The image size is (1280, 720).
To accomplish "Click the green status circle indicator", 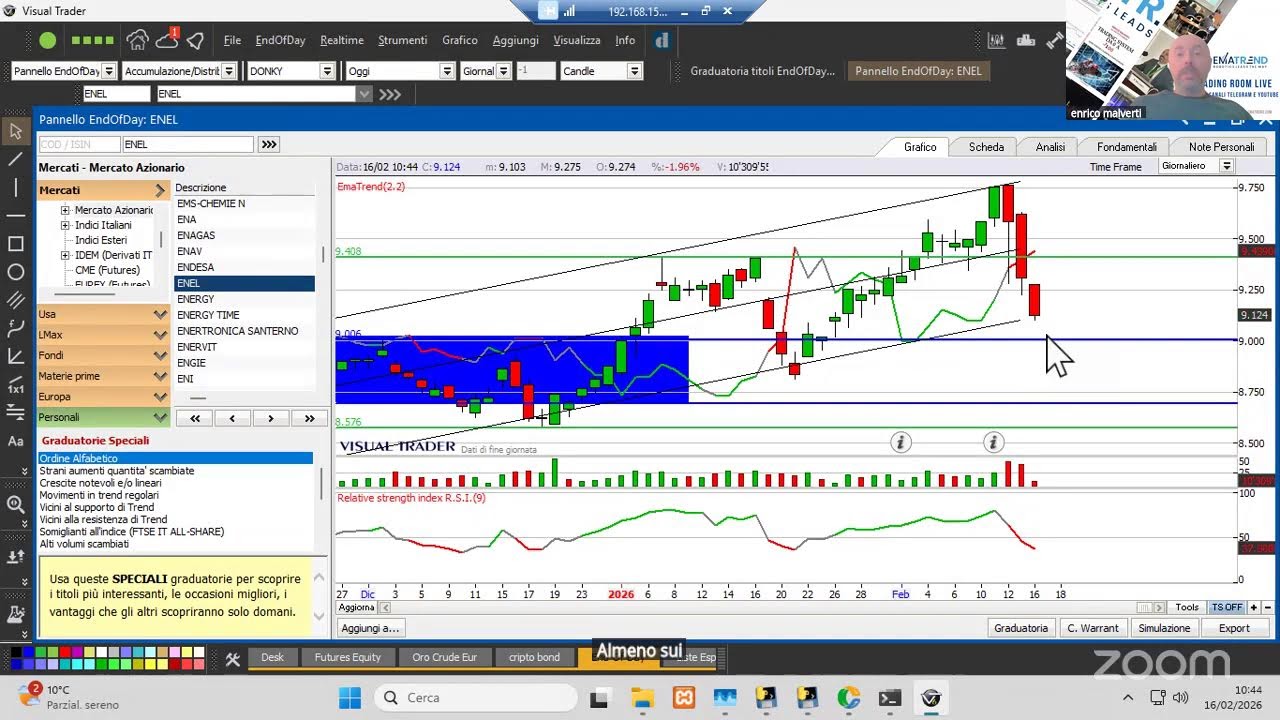I will click(47, 41).
